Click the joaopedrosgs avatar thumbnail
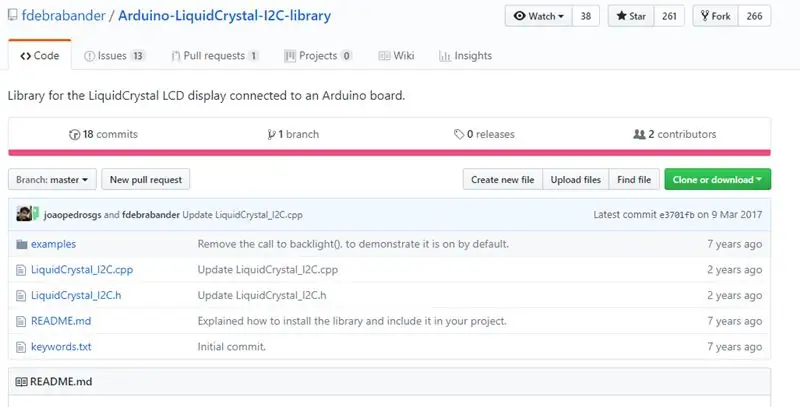 point(24,214)
